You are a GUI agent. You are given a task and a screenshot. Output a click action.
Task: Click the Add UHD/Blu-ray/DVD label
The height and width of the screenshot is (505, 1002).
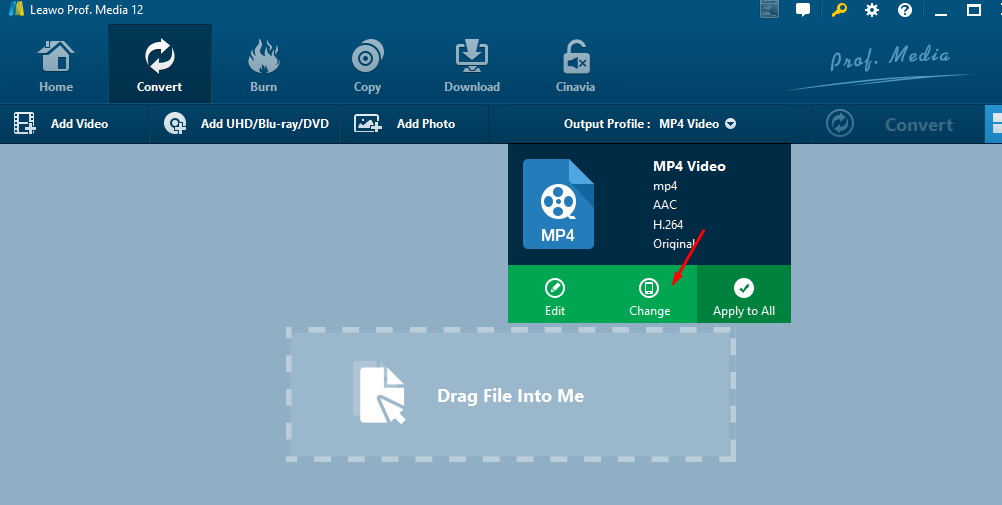click(x=265, y=124)
